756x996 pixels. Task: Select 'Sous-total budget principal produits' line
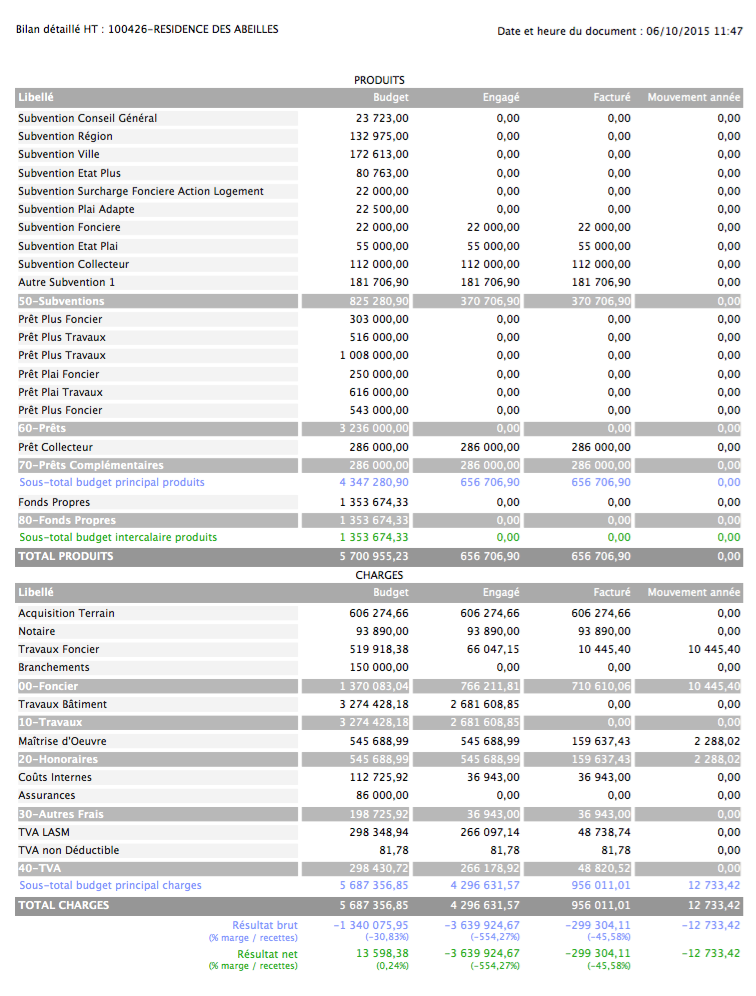click(x=112, y=482)
